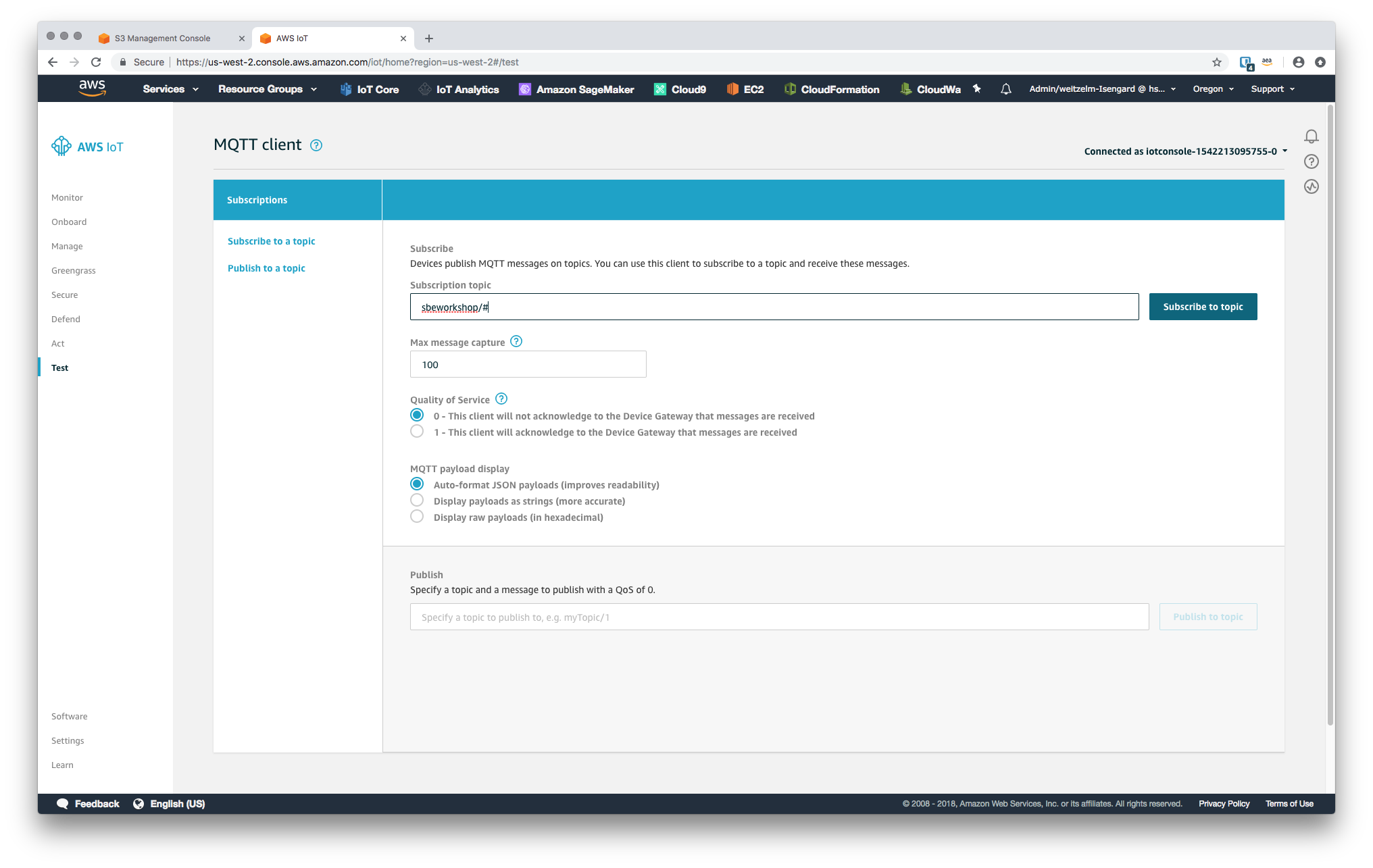Go back in the browser
Image resolution: width=1373 pixels, height=868 pixels.
pyautogui.click(x=53, y=62)
